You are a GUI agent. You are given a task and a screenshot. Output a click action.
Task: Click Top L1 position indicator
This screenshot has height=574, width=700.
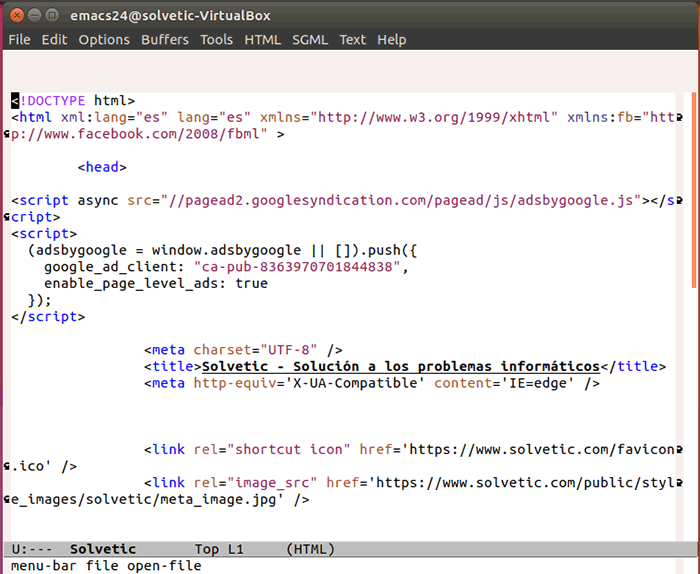[x=219, y=549]
